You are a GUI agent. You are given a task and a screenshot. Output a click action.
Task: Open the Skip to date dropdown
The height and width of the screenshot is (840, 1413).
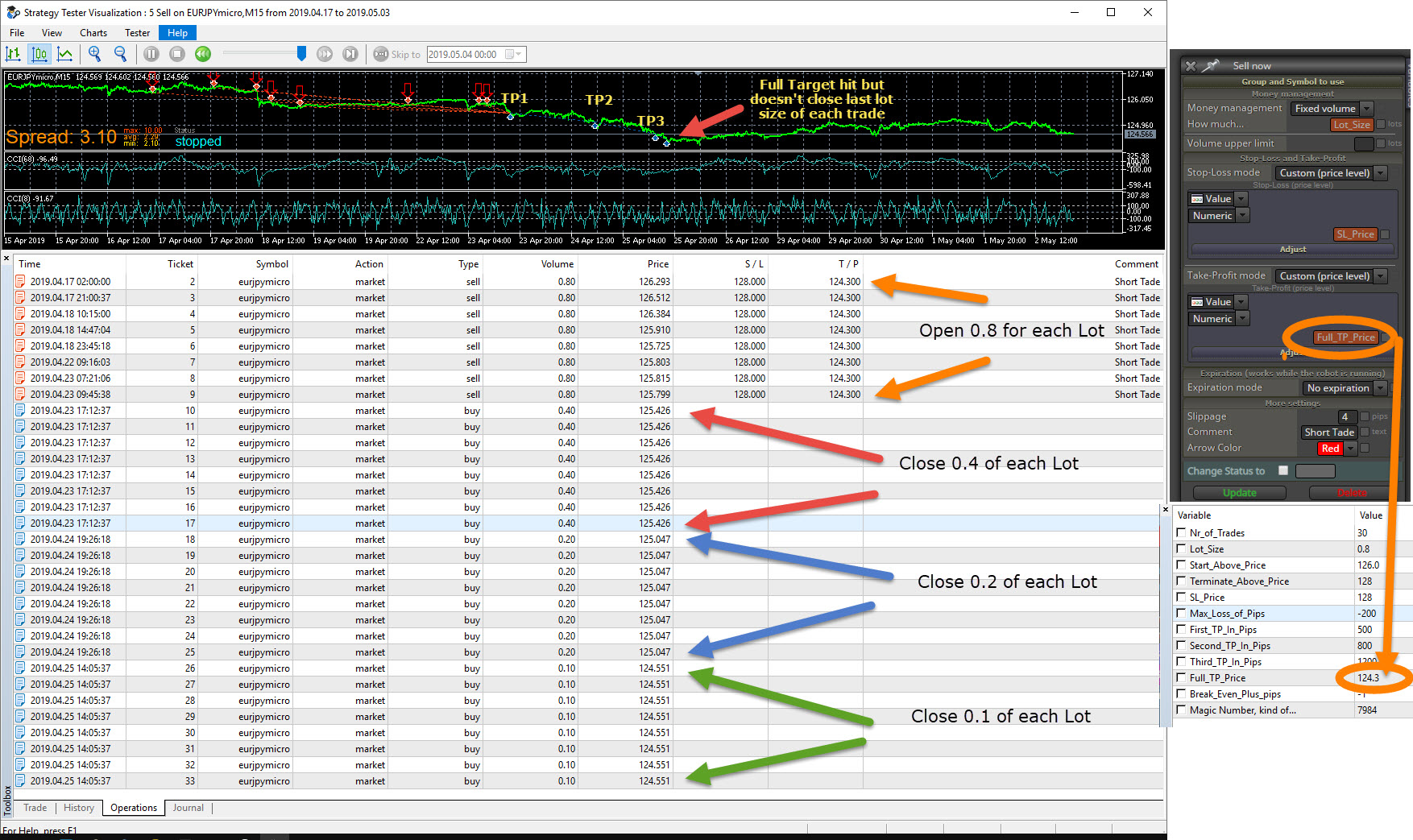pos(514,54)
